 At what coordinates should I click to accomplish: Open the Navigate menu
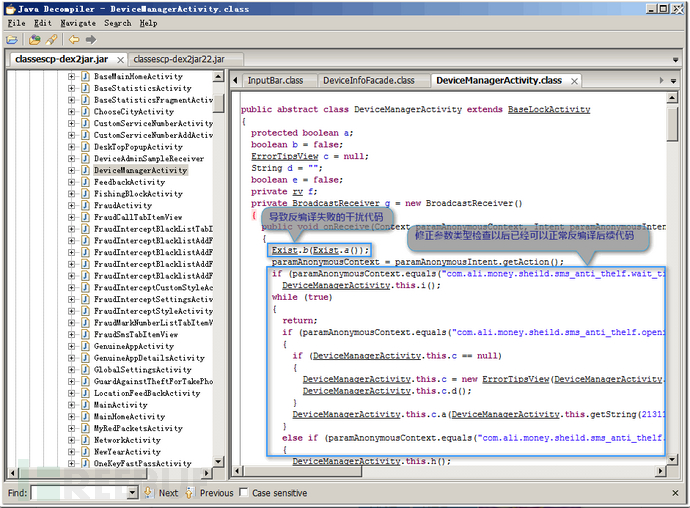pos(78,22)
